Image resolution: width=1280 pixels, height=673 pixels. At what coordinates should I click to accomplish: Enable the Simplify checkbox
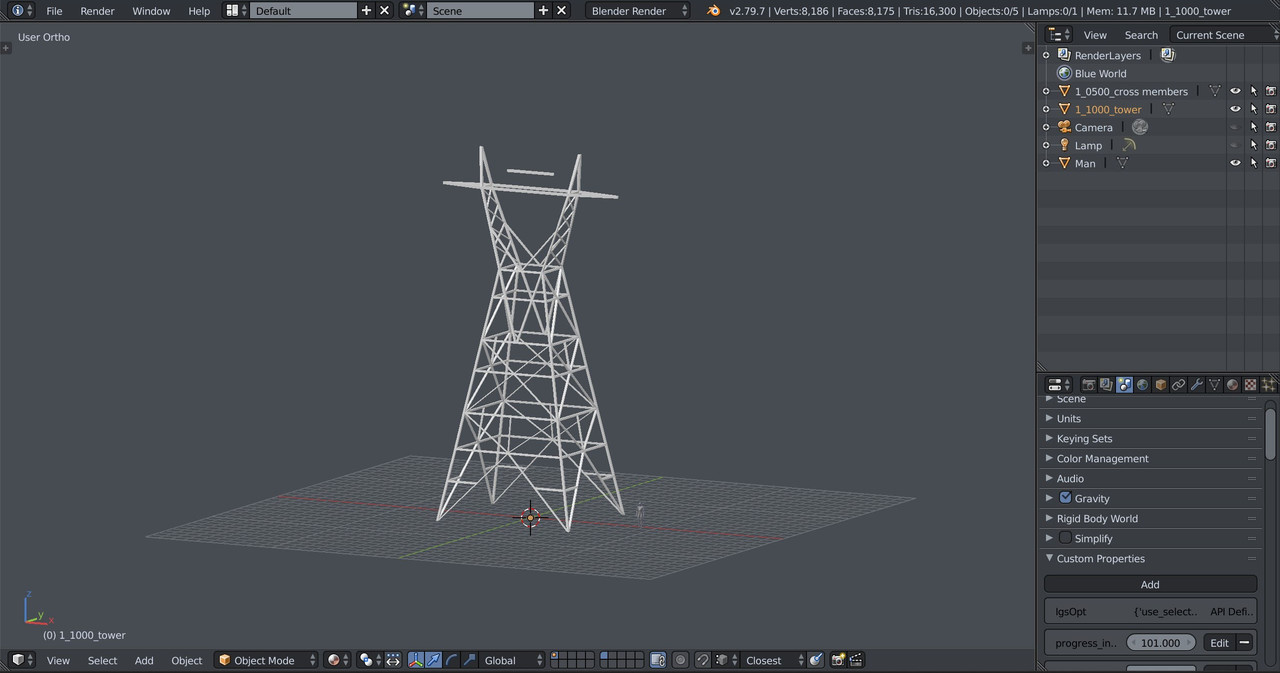tap(1065, 538)
